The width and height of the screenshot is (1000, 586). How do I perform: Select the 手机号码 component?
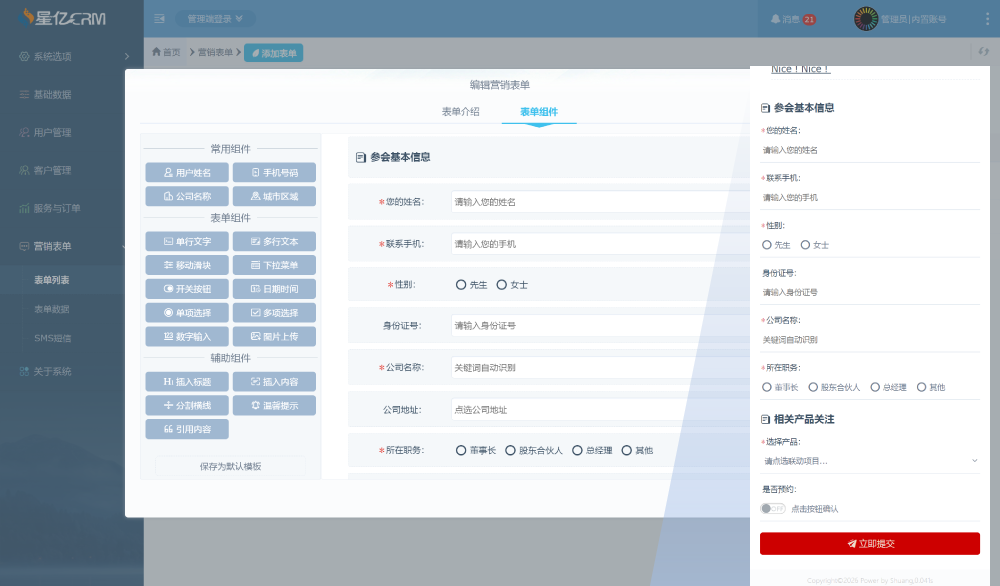pyautogui.click(x=274, y=171)
